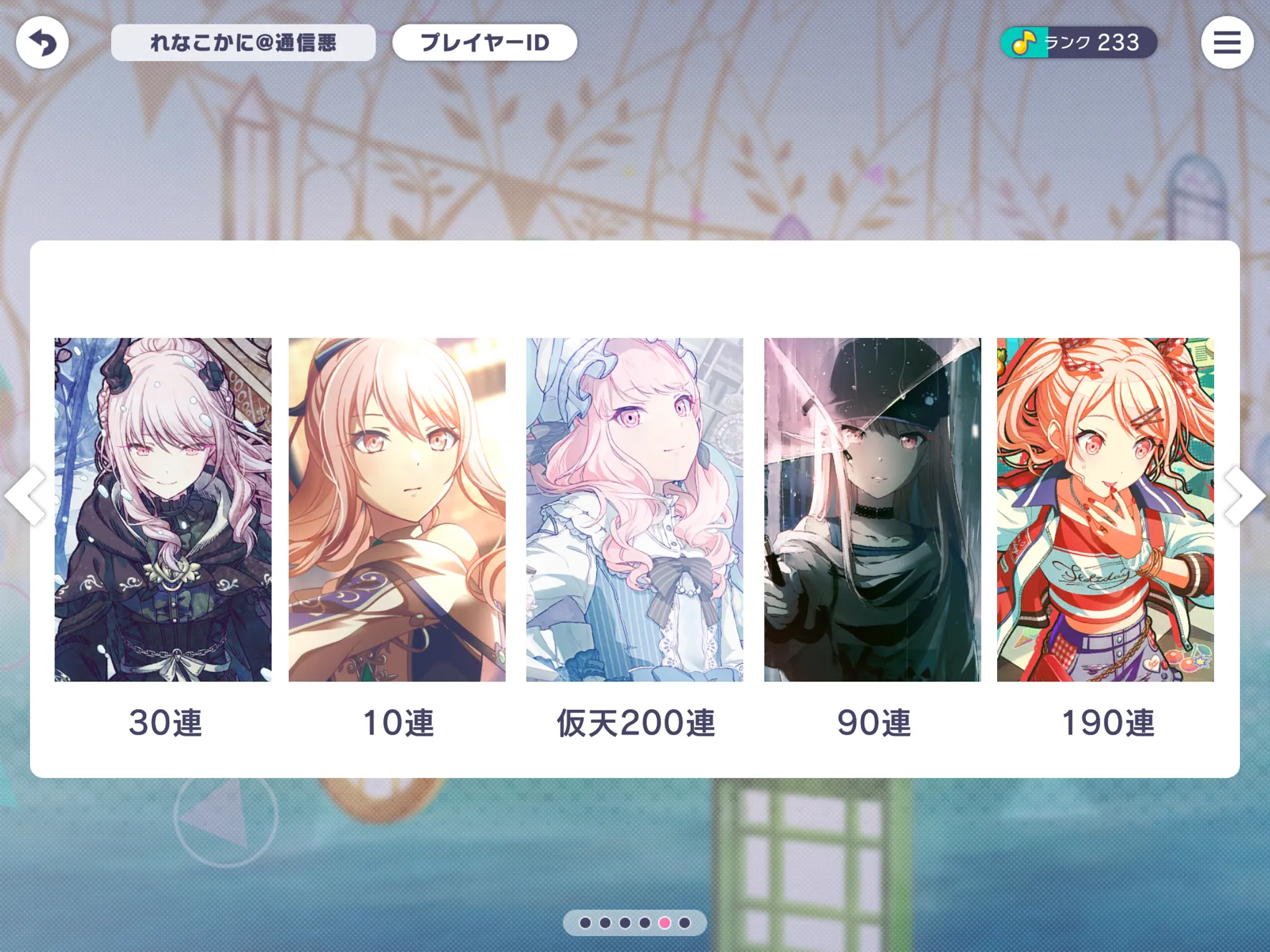Open the twin-tail girl card labeled 190連

tap(1105, 509)
